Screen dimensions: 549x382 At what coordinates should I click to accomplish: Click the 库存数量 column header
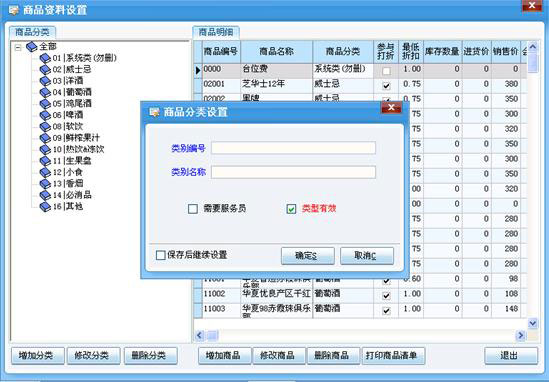click(x=443, y=51)
